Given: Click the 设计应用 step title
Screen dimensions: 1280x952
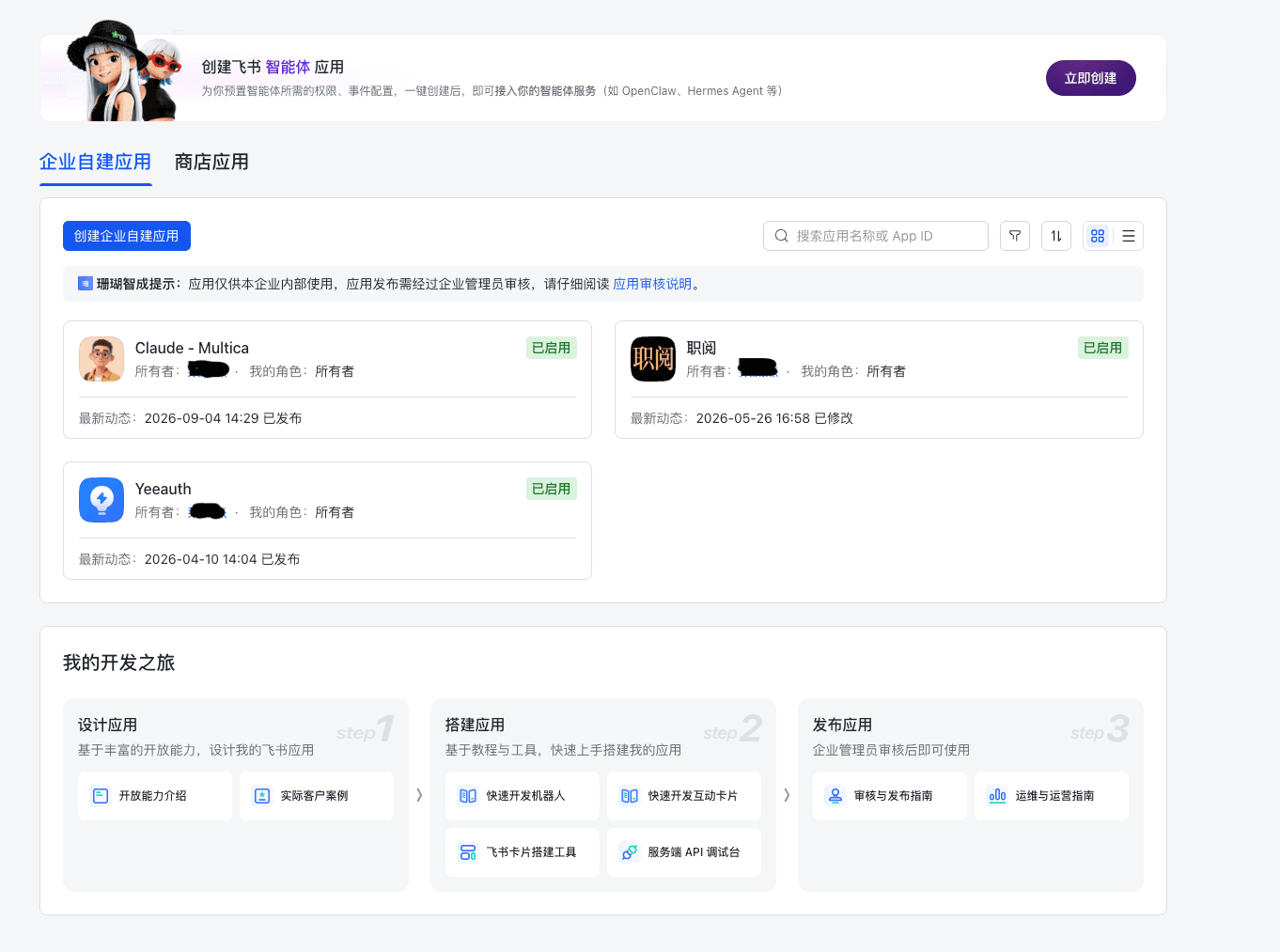Looking at the screenshot, I should click(x=107, y=725).
